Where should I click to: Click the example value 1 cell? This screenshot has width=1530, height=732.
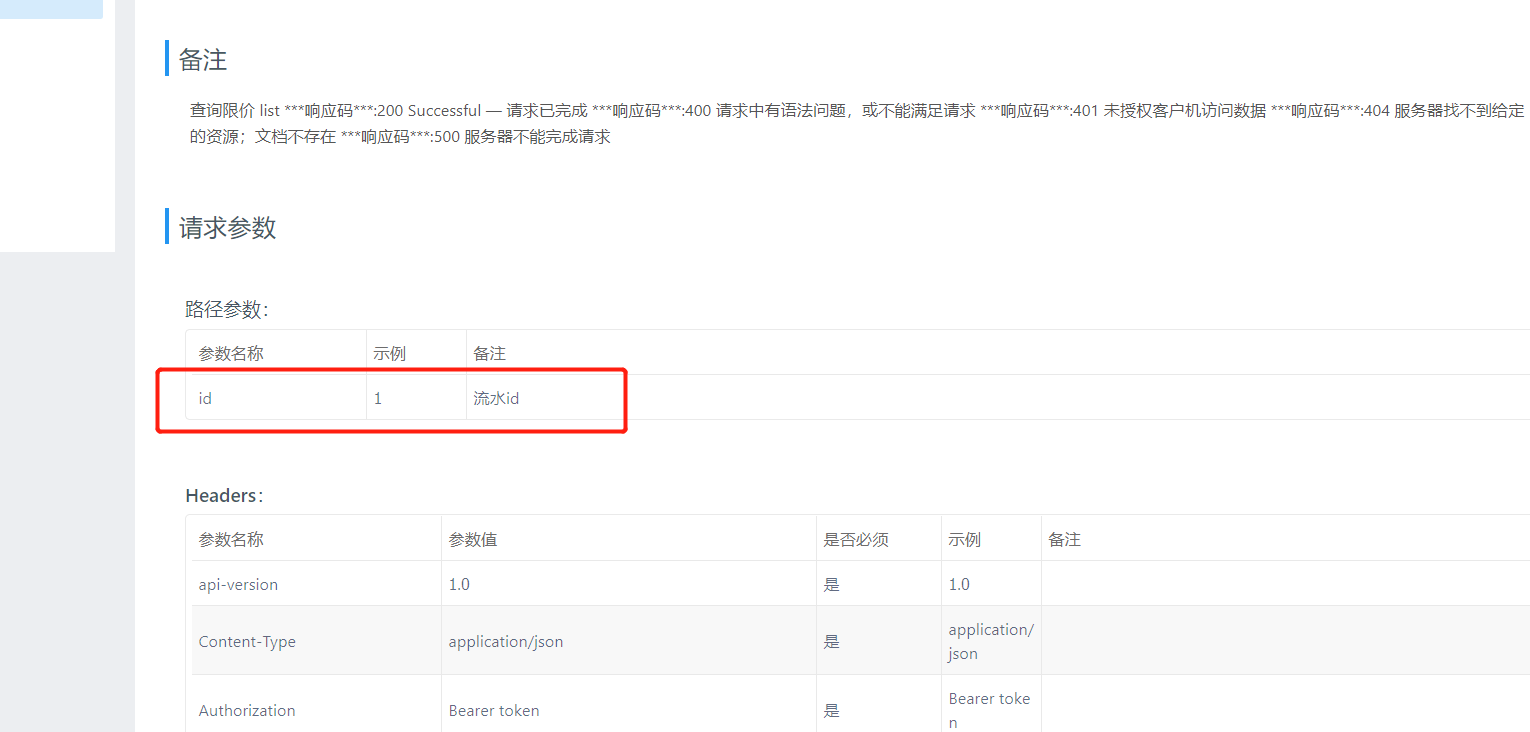click(377, 398)
